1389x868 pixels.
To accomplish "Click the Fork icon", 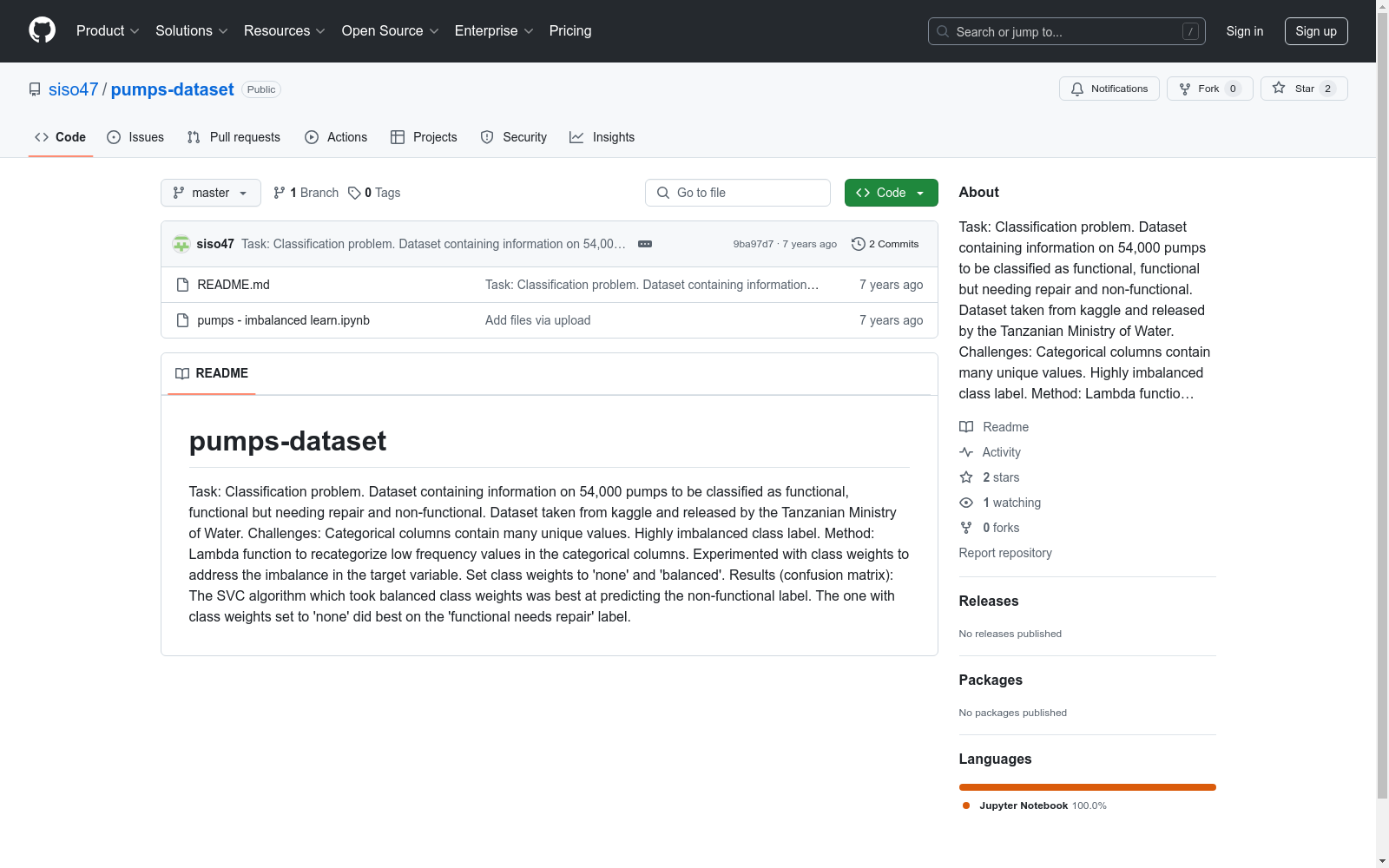I will pyautogui.click(x=1185, y=89).
